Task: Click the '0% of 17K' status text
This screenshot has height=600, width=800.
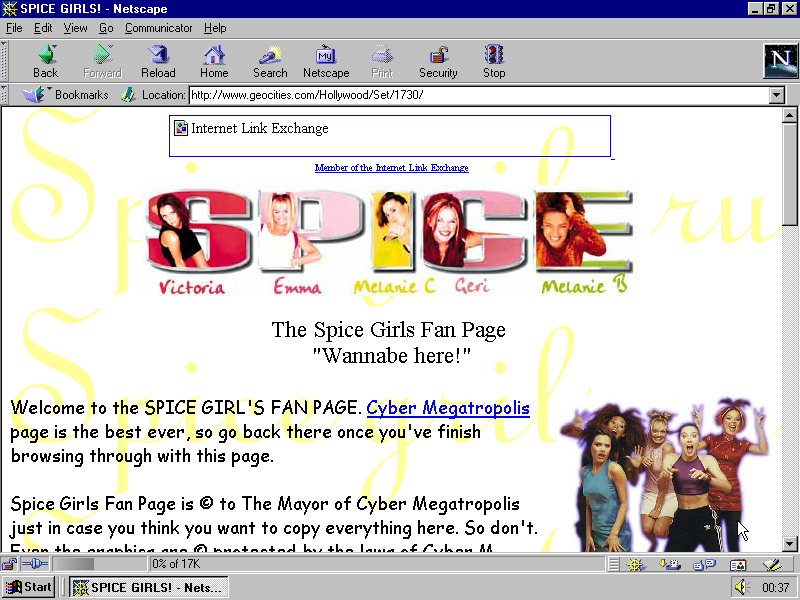Action: coord(176,564)
